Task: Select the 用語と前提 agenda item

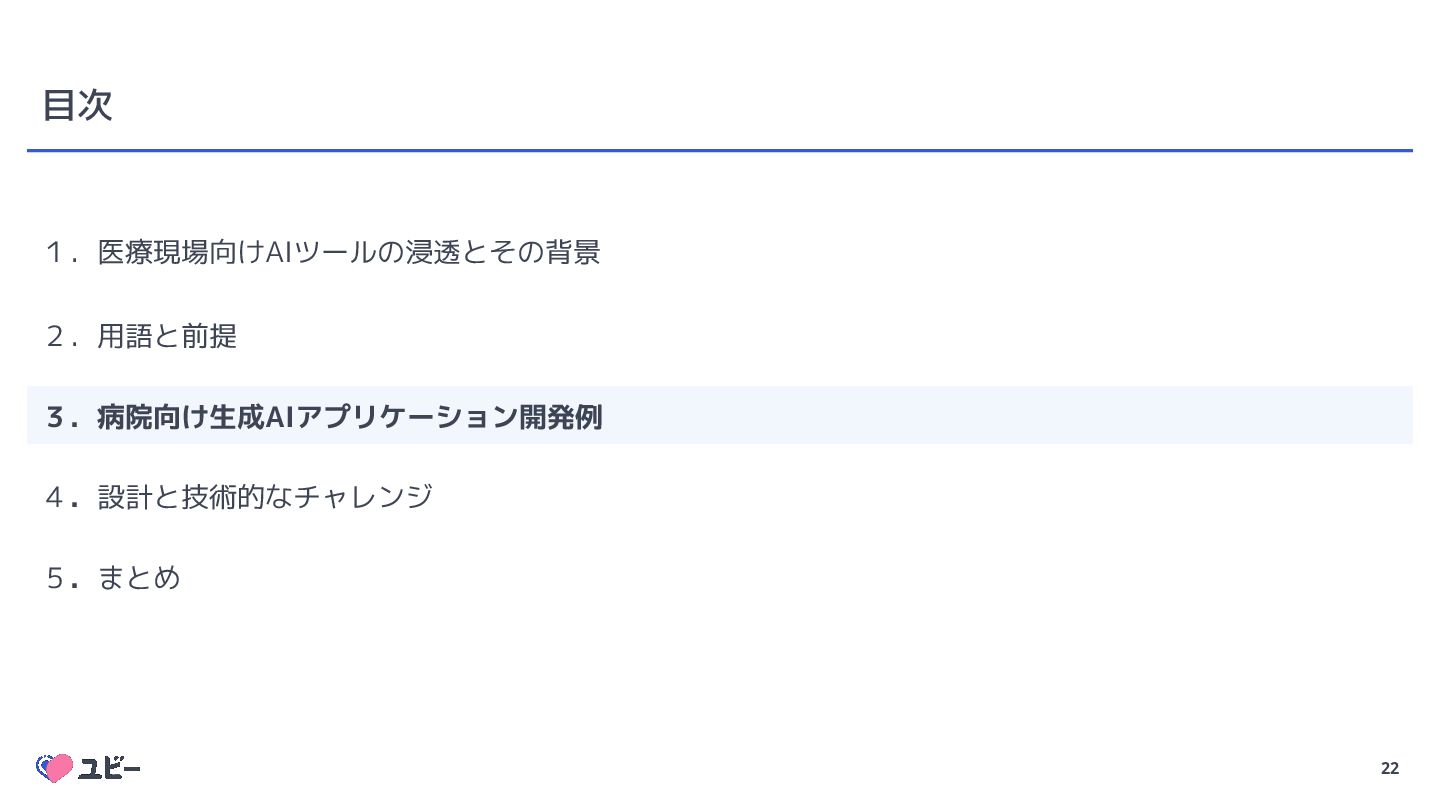Action: point(167,336)
